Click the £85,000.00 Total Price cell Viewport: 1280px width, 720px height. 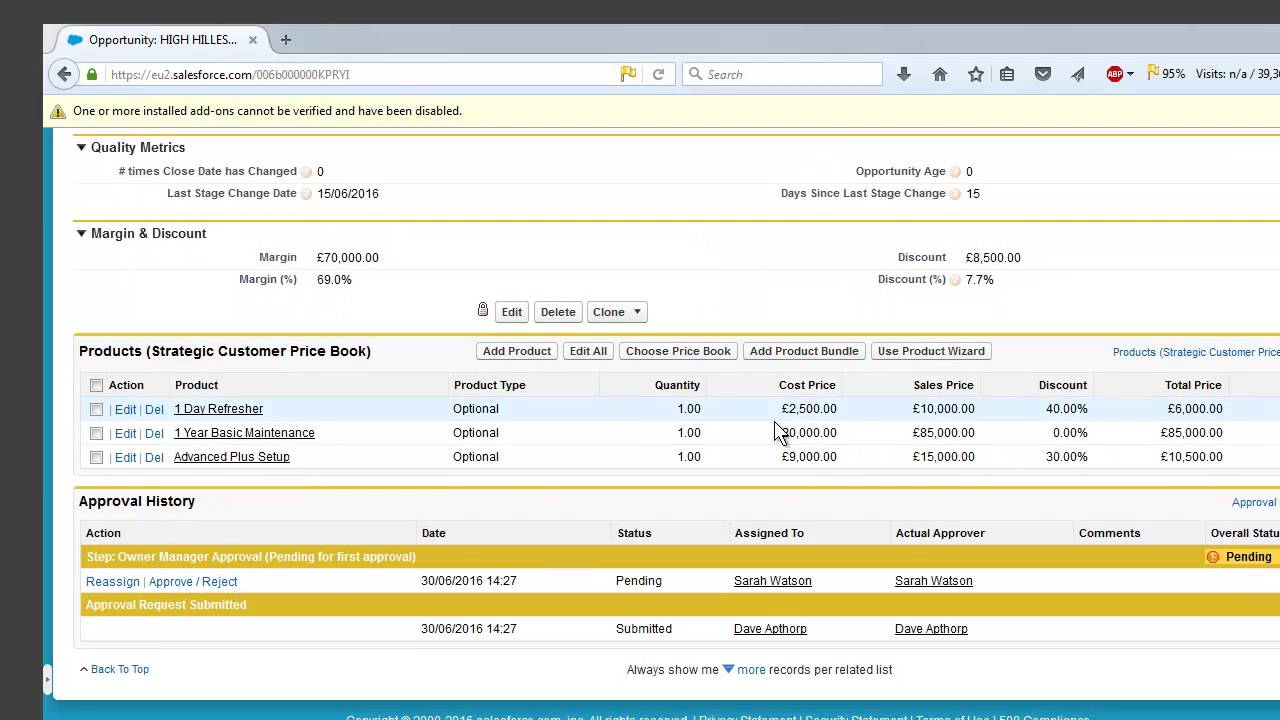point(1191,433)
